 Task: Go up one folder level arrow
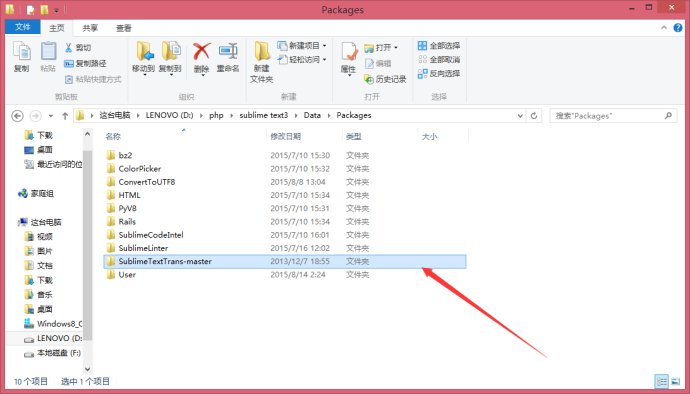[x=65, y=116]
